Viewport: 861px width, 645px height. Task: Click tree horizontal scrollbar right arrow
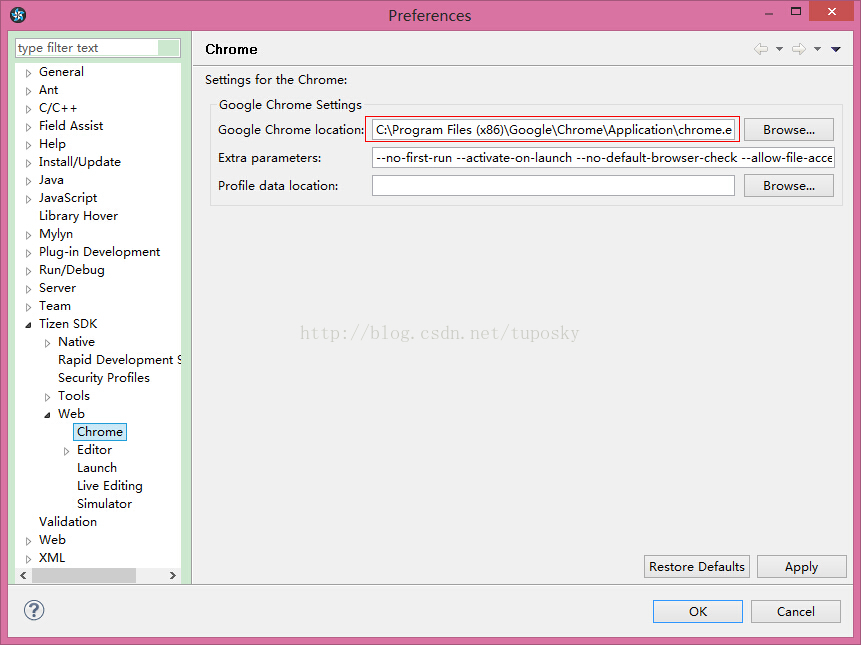pos(173,575)
